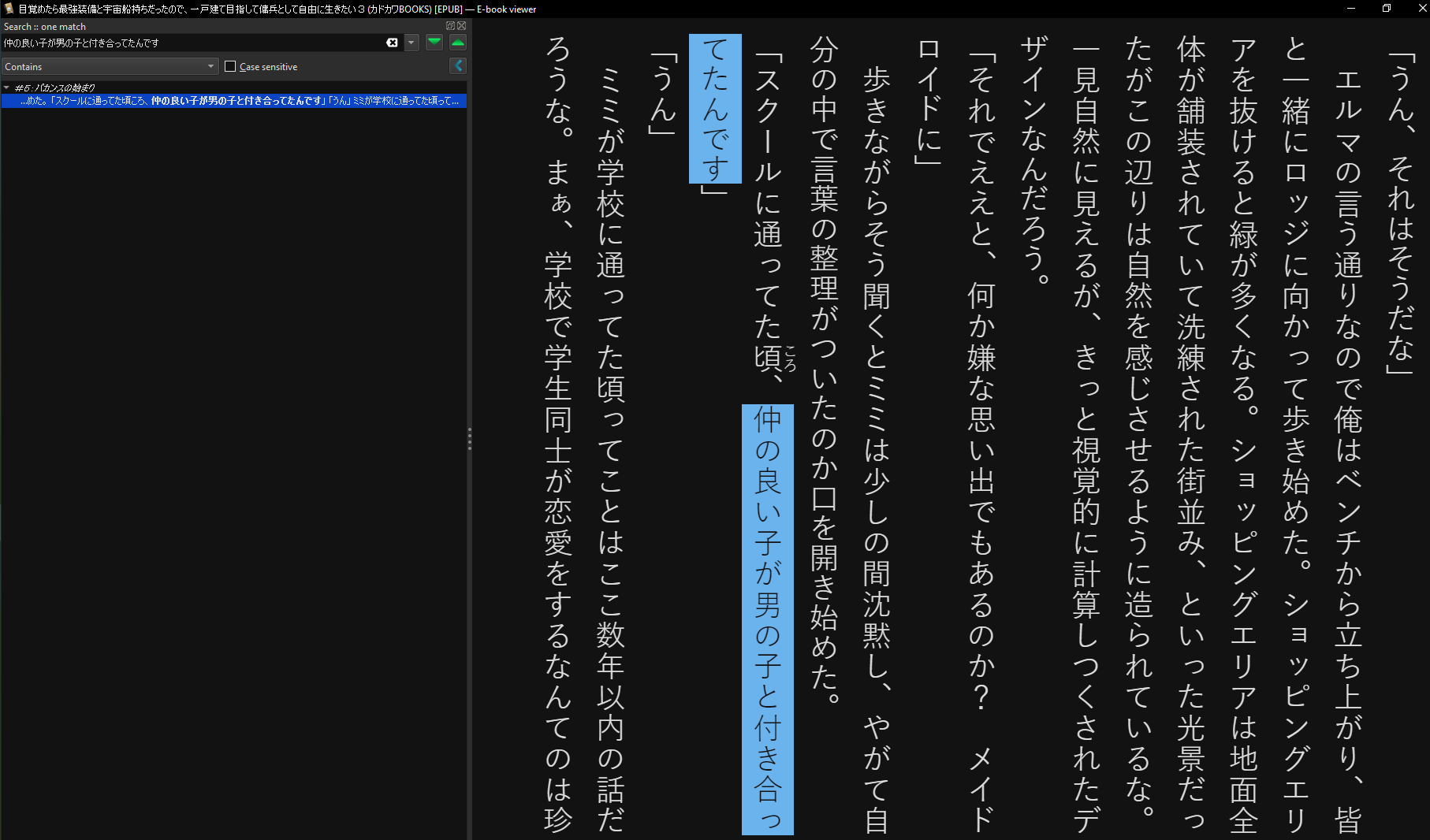Click the blue back arrow in the search panel

click(458, 66)
